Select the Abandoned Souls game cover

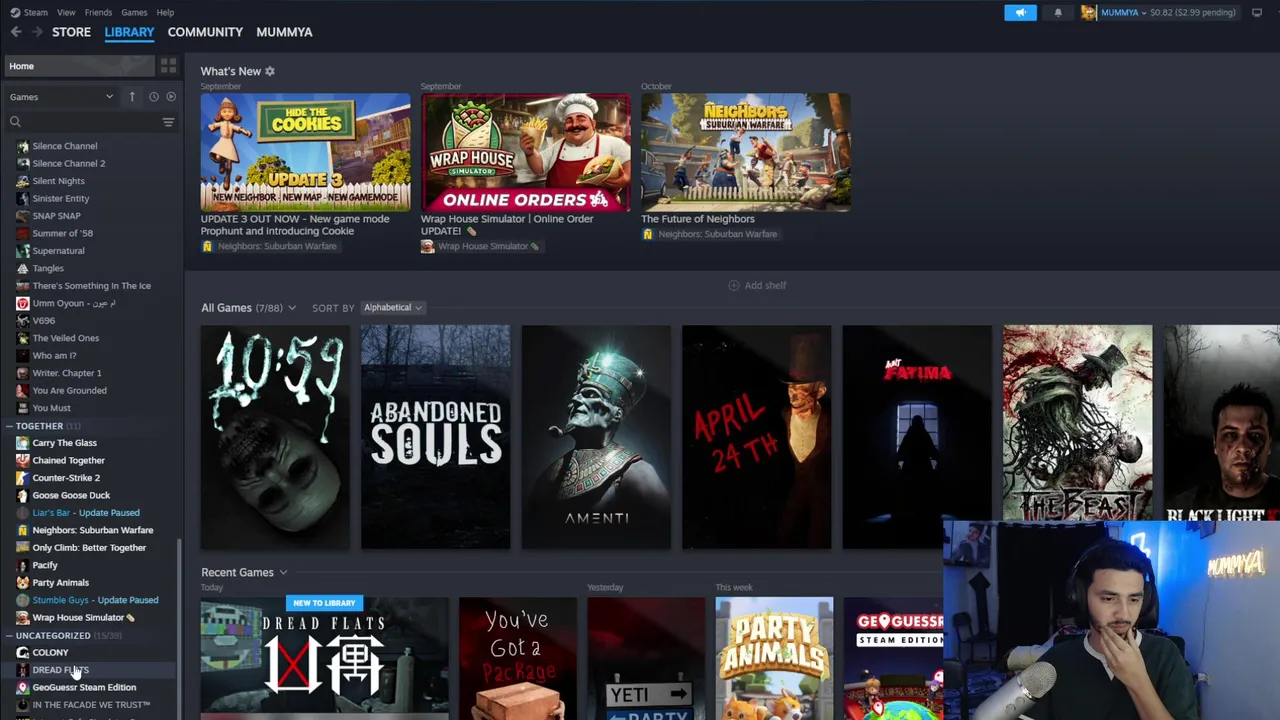[x=435, y=437]
